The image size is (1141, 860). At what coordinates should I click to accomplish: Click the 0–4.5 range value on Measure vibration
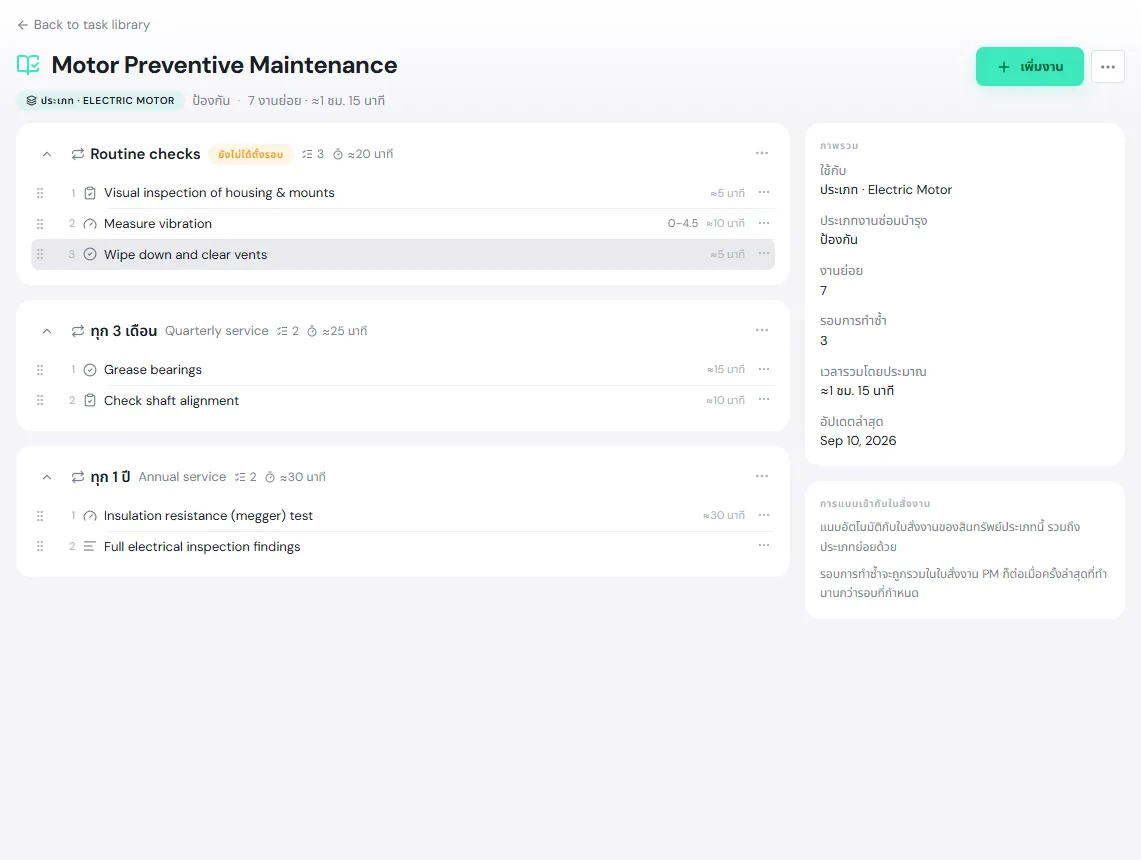click(683, 223)
